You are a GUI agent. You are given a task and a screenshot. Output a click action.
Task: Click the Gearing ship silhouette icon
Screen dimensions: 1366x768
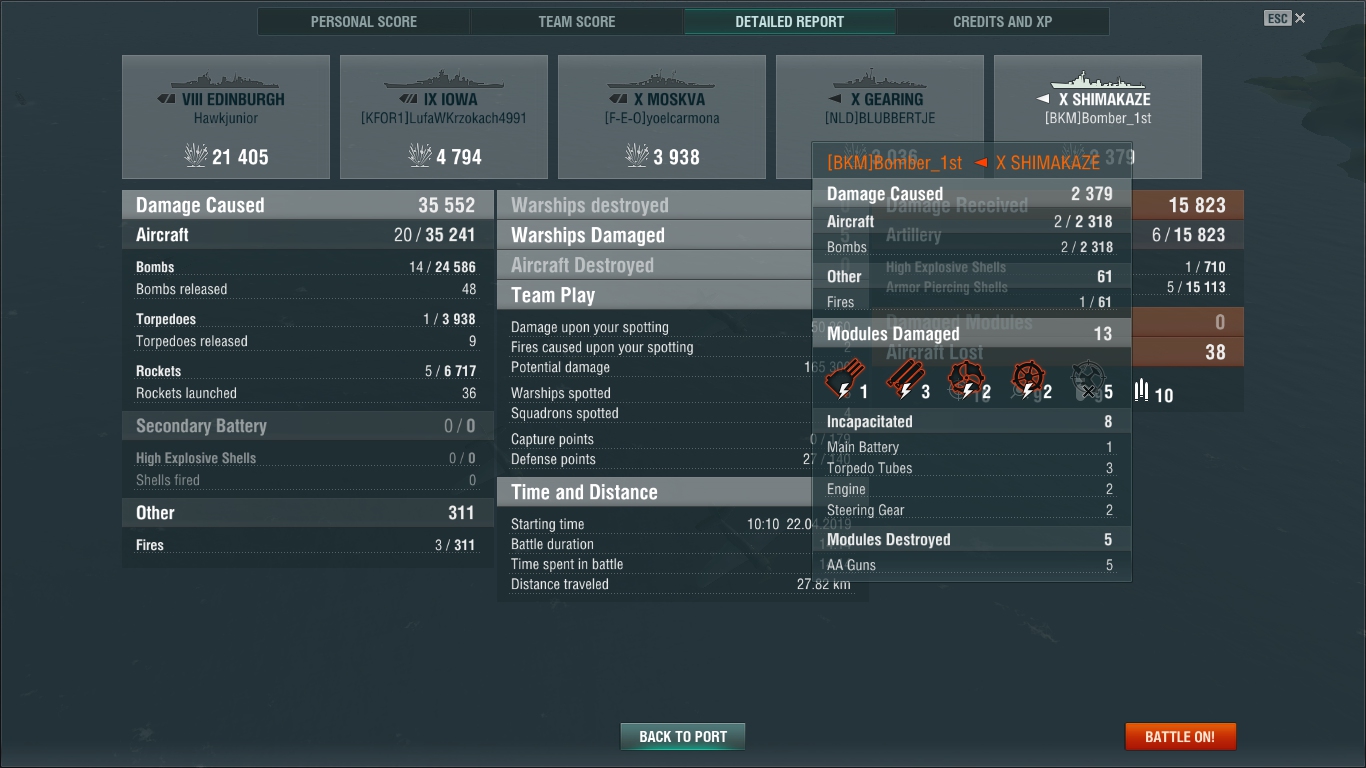click(x=880, y=80)
